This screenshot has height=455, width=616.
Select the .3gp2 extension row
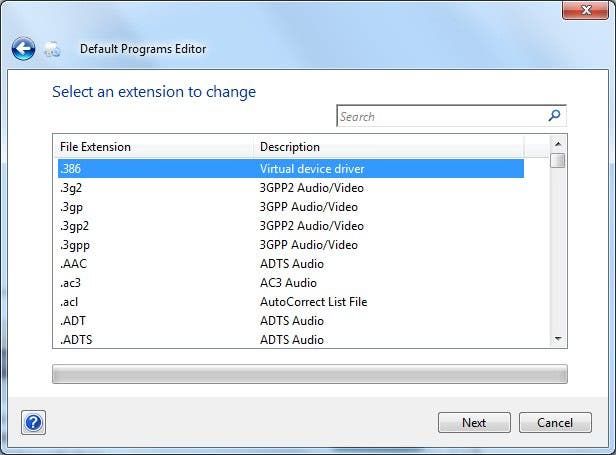click(291, 226)
